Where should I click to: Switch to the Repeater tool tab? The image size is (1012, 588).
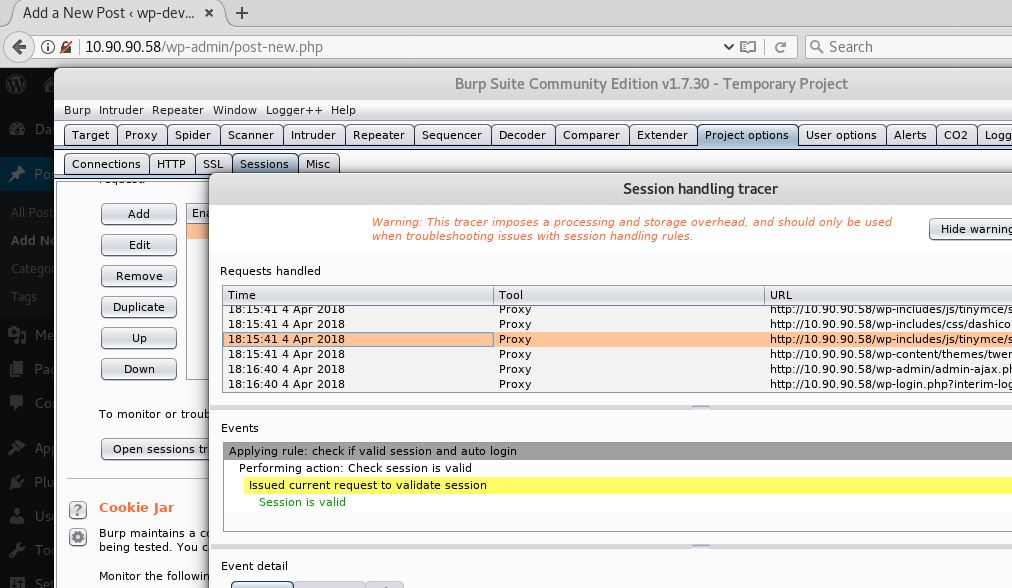coord(379,135)
